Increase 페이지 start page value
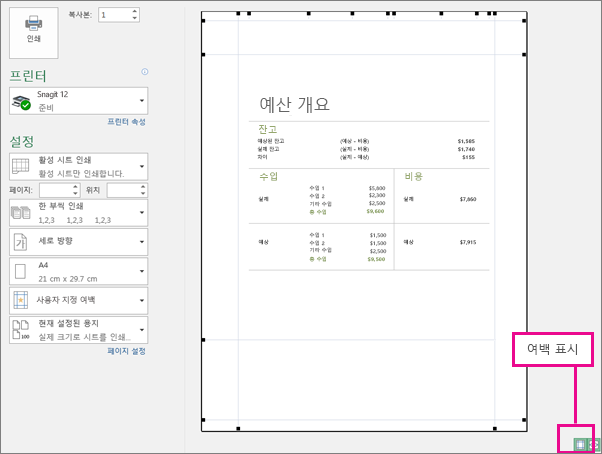The width and height of the screenshot is (602, 454). click(x=76, y=187)
